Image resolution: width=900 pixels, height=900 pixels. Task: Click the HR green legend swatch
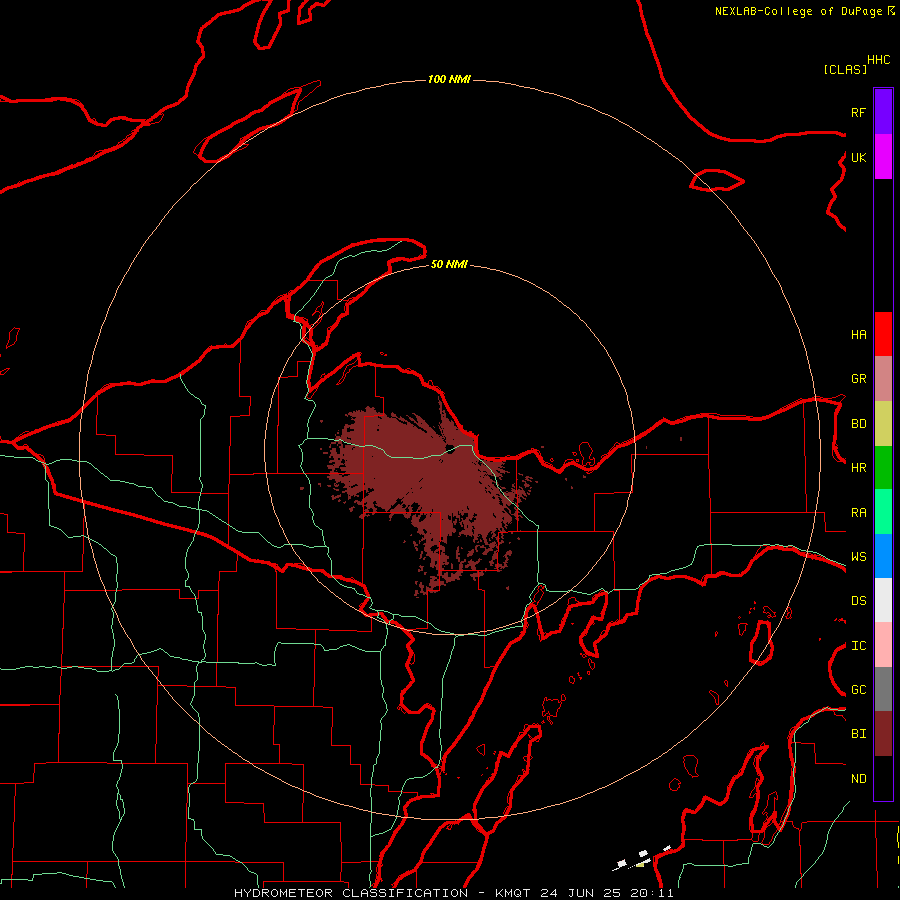(883, 468)
